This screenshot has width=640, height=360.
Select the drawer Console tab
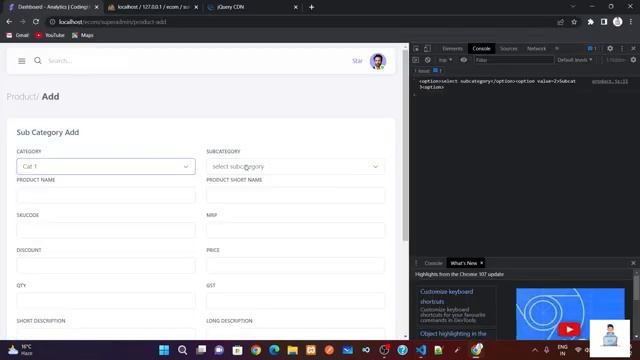tap(433, 263)
